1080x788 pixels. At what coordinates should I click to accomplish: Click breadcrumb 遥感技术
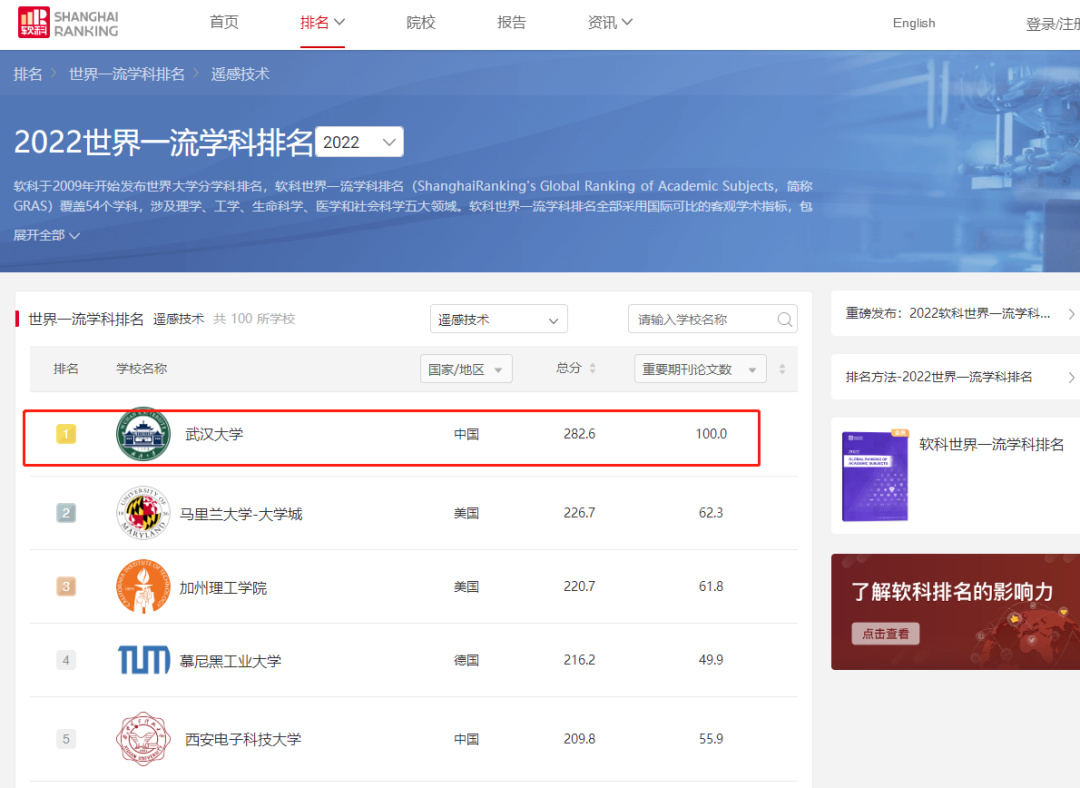(240, 74)
